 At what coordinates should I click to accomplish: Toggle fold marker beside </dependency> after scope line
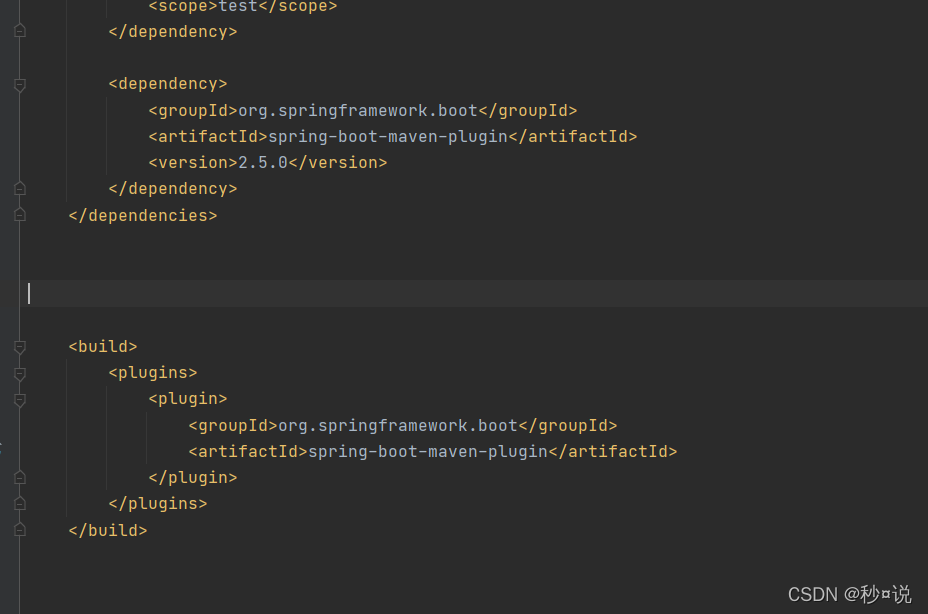pos(20,31)
